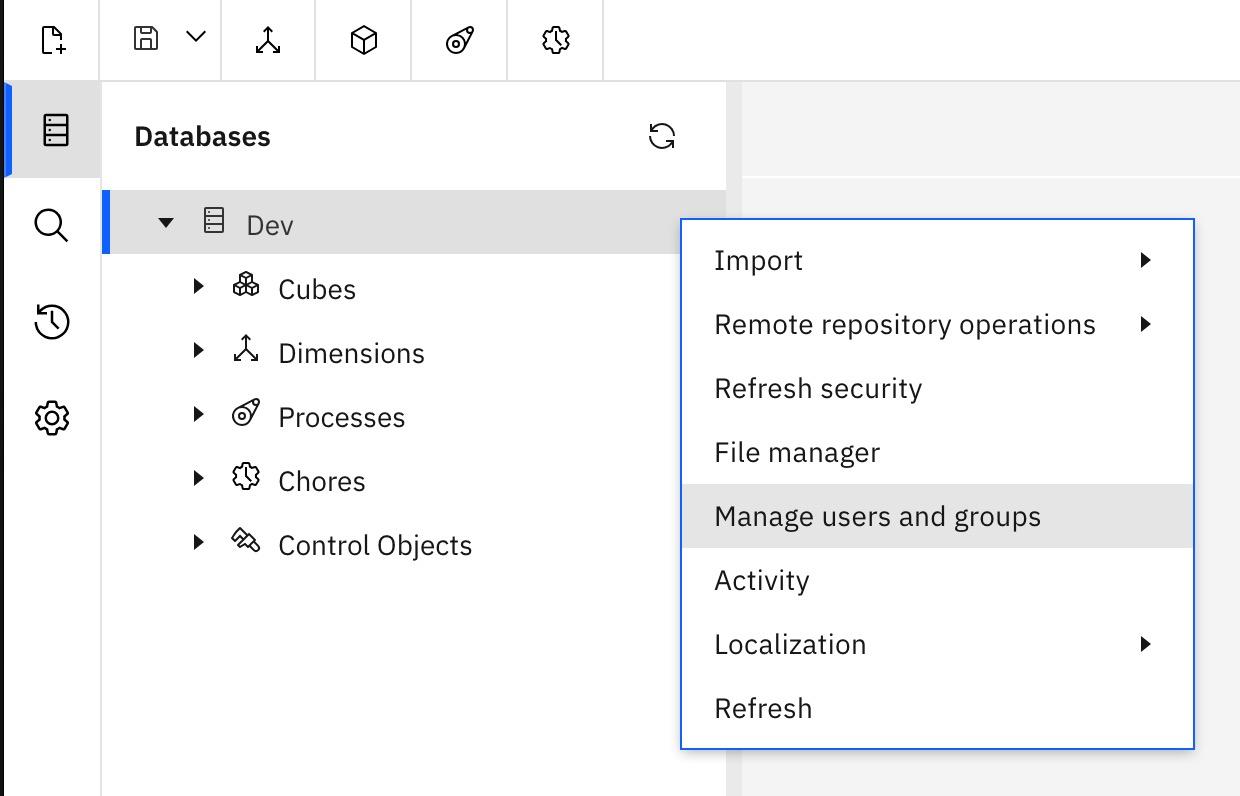Click the process icon in the top toolbar

(459, 40)
